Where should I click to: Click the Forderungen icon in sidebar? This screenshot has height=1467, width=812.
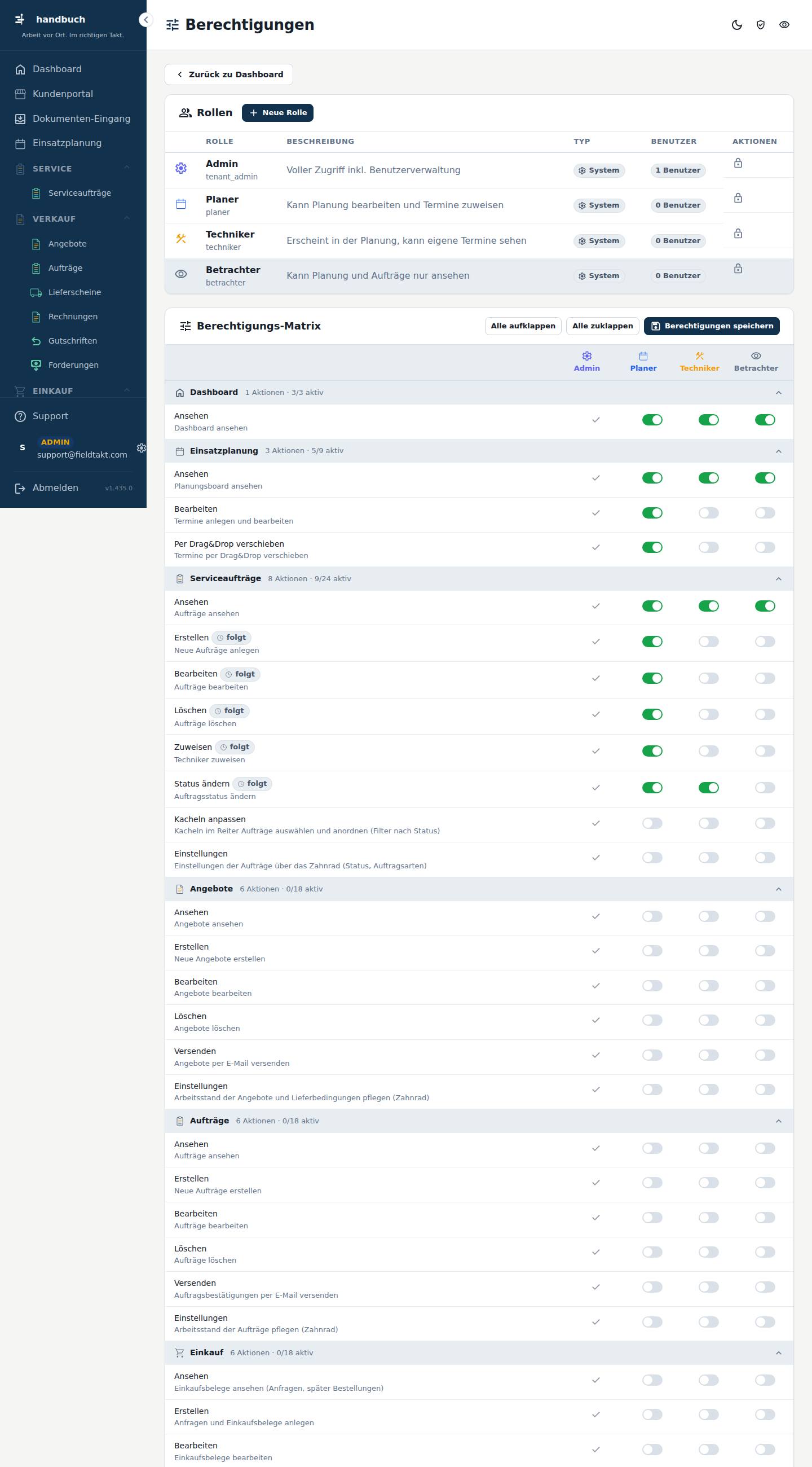36,365
